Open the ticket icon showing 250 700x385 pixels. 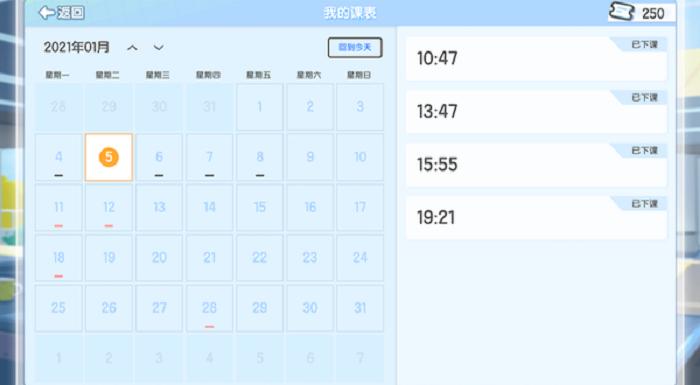pos(622,12)
